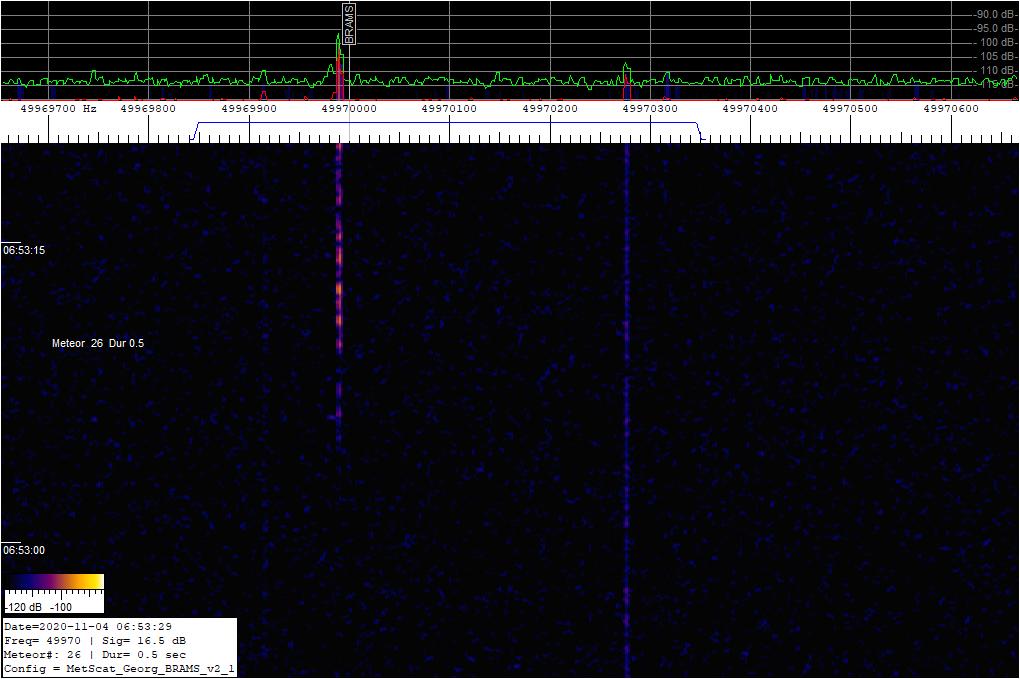The width and height of the screenshot is (1020, 679).
Task: Click the Date=2020-11-04 06:53:29 line
Action: 88,627
